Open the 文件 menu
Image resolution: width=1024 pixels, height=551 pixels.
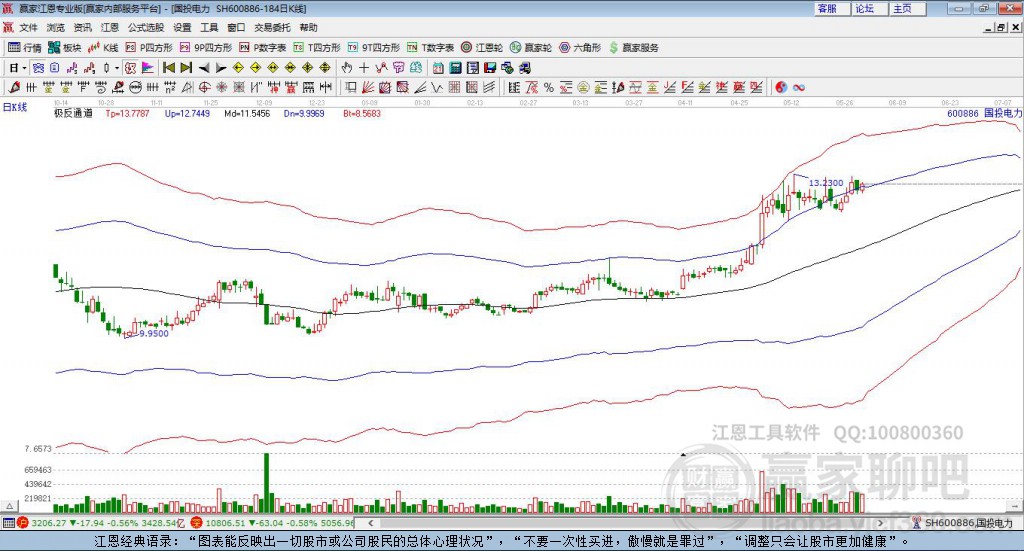pyautogui.click(x=29, y=27)
